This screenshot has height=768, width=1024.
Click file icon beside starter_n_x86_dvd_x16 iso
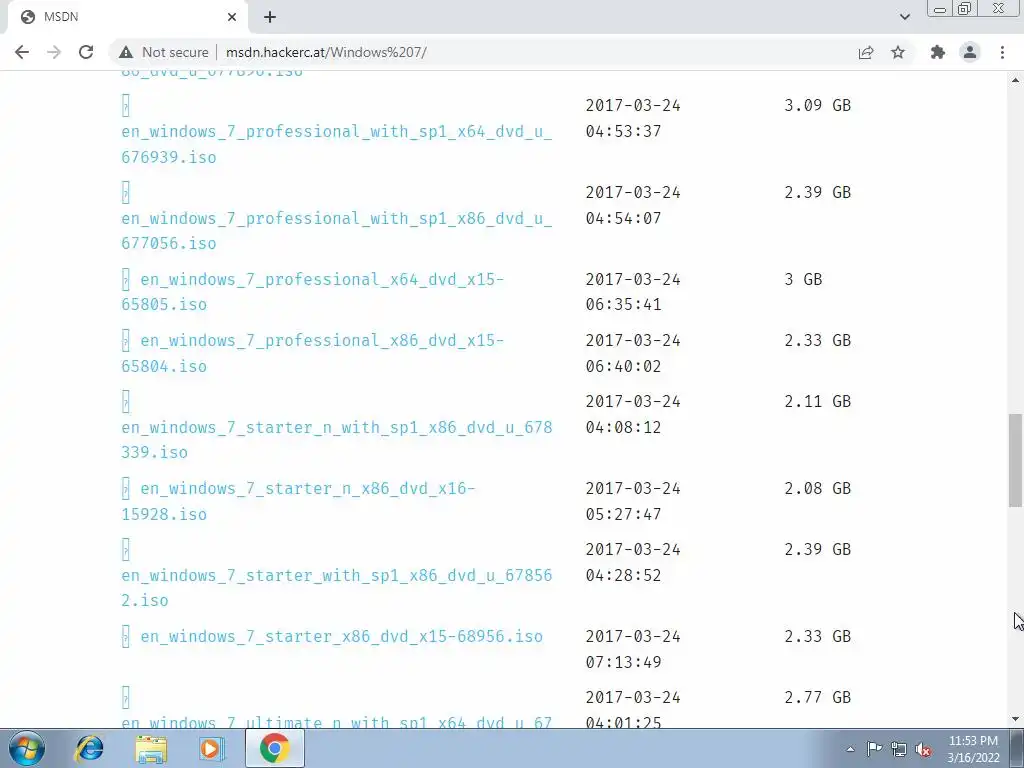[125, 488]
